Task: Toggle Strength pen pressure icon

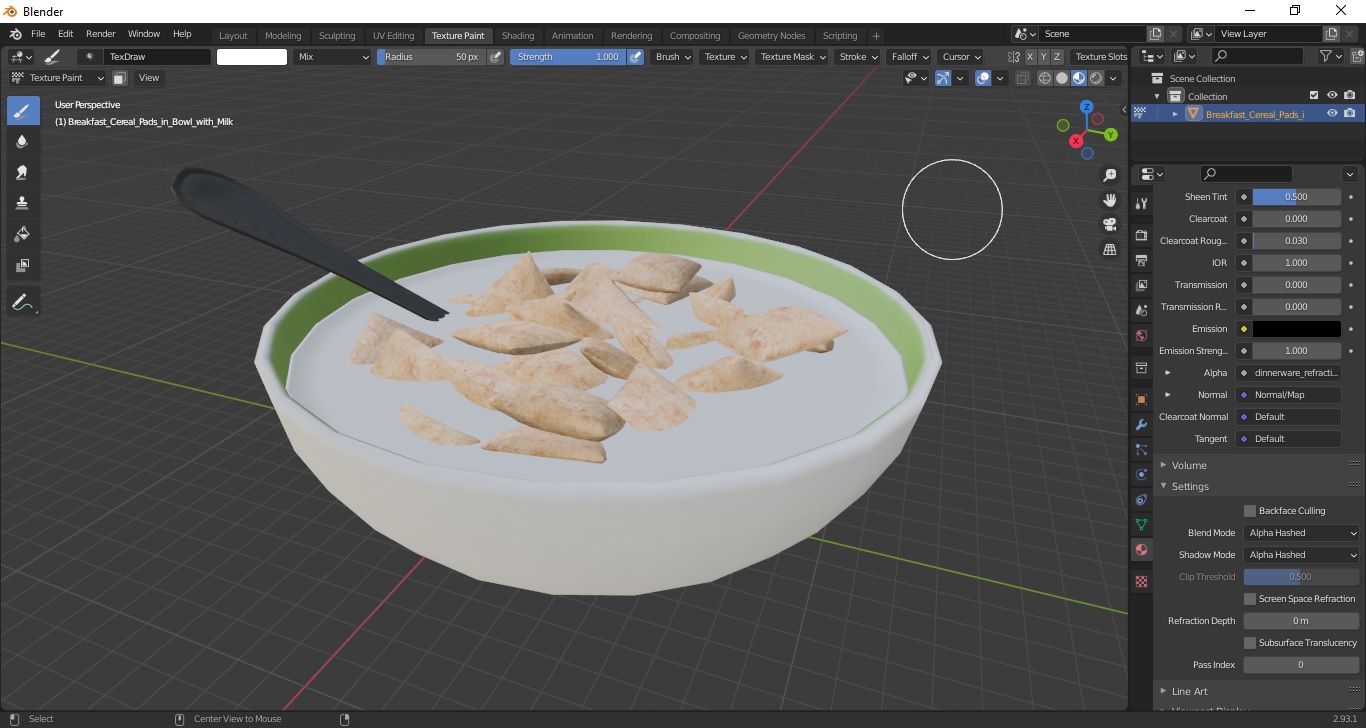Action: (635, 57)
